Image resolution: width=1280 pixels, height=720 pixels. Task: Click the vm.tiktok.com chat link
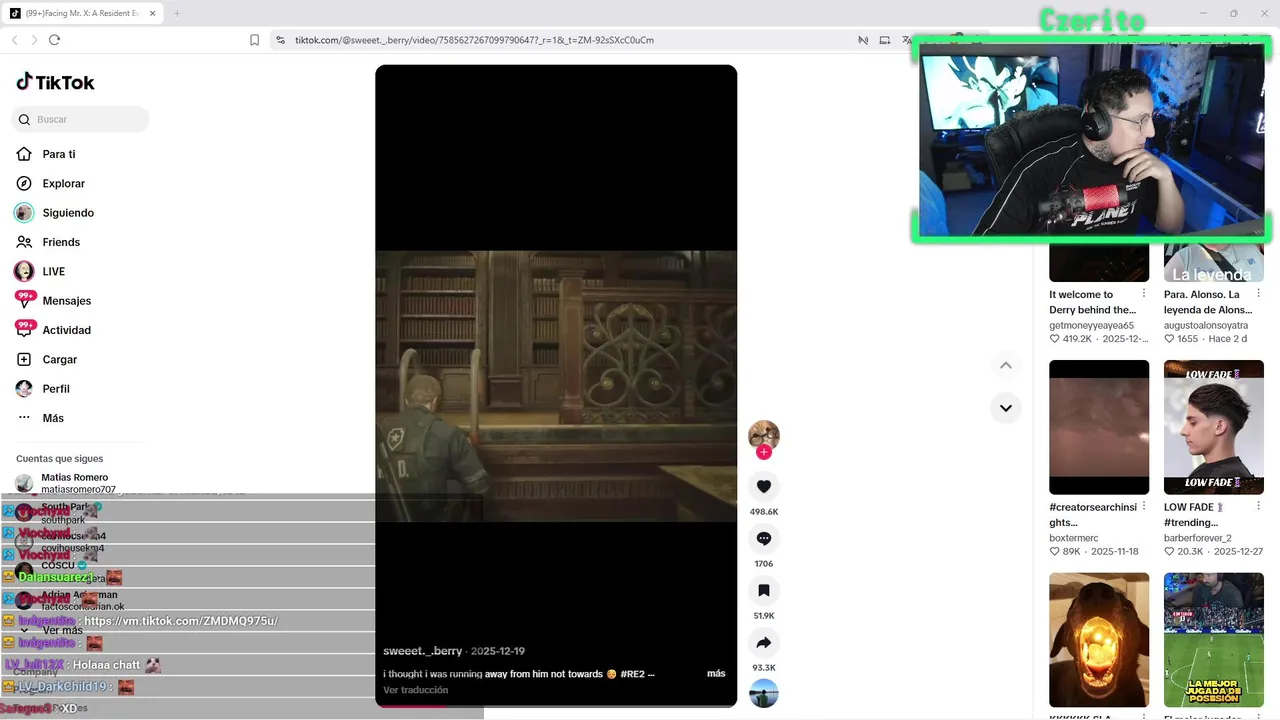(x=181, y=621)
